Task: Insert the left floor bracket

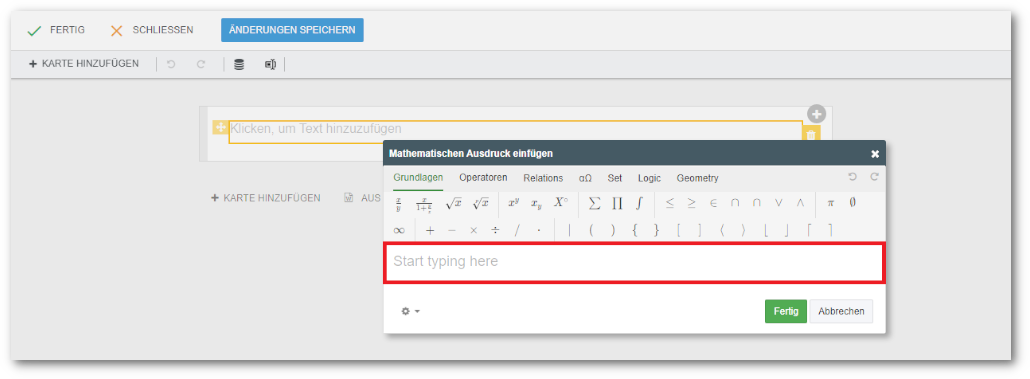Action: tap(765, 231)
